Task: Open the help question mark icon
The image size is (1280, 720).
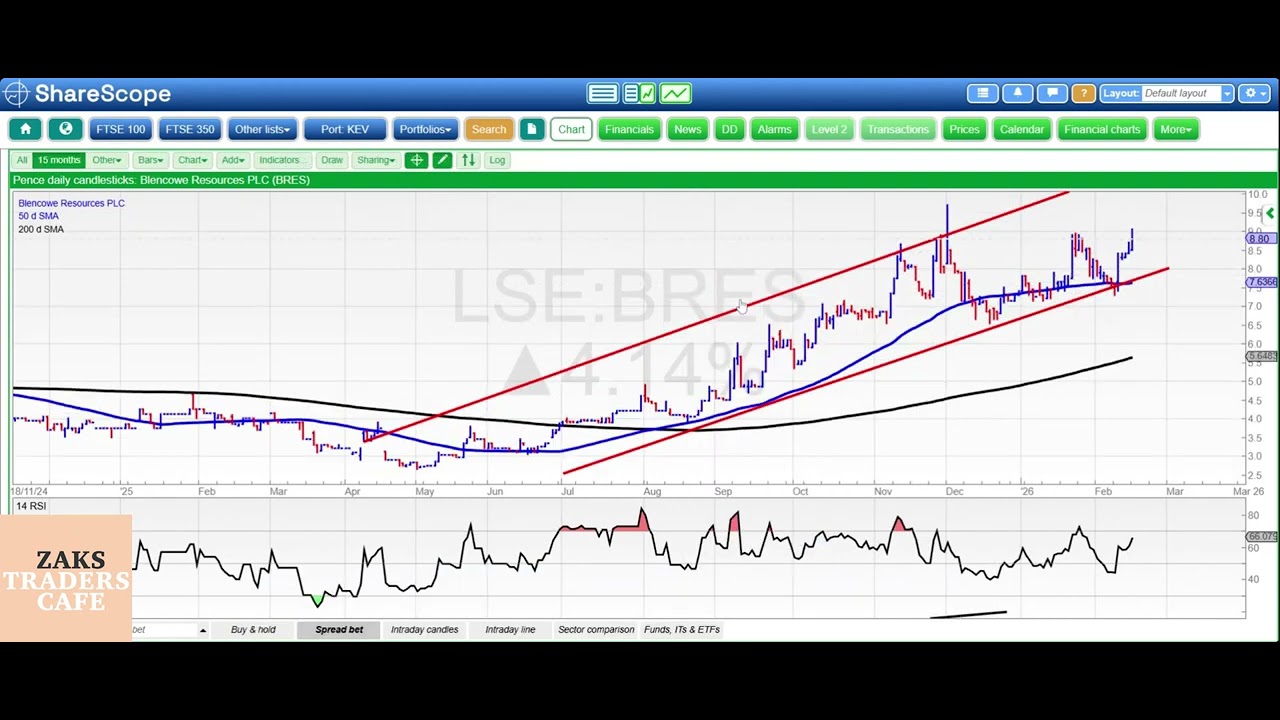Action: pyautogui.click(x=1083, y=93)
